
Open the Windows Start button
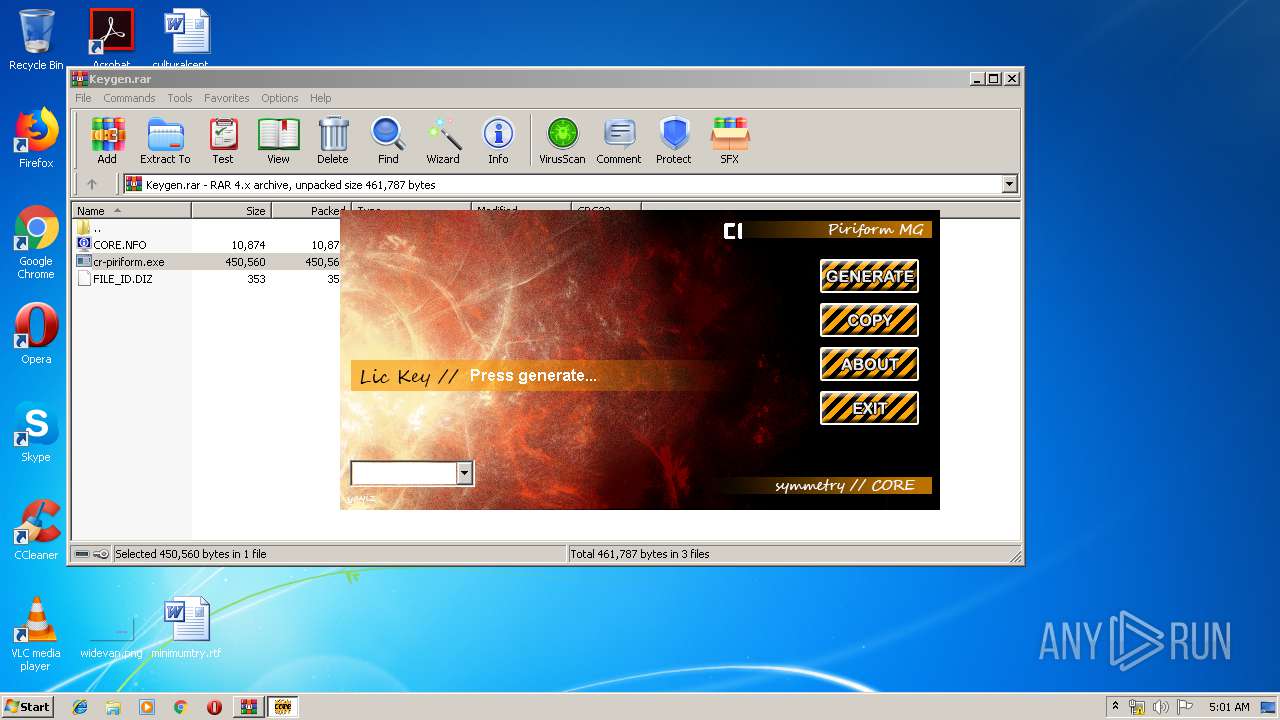point(27,707)
